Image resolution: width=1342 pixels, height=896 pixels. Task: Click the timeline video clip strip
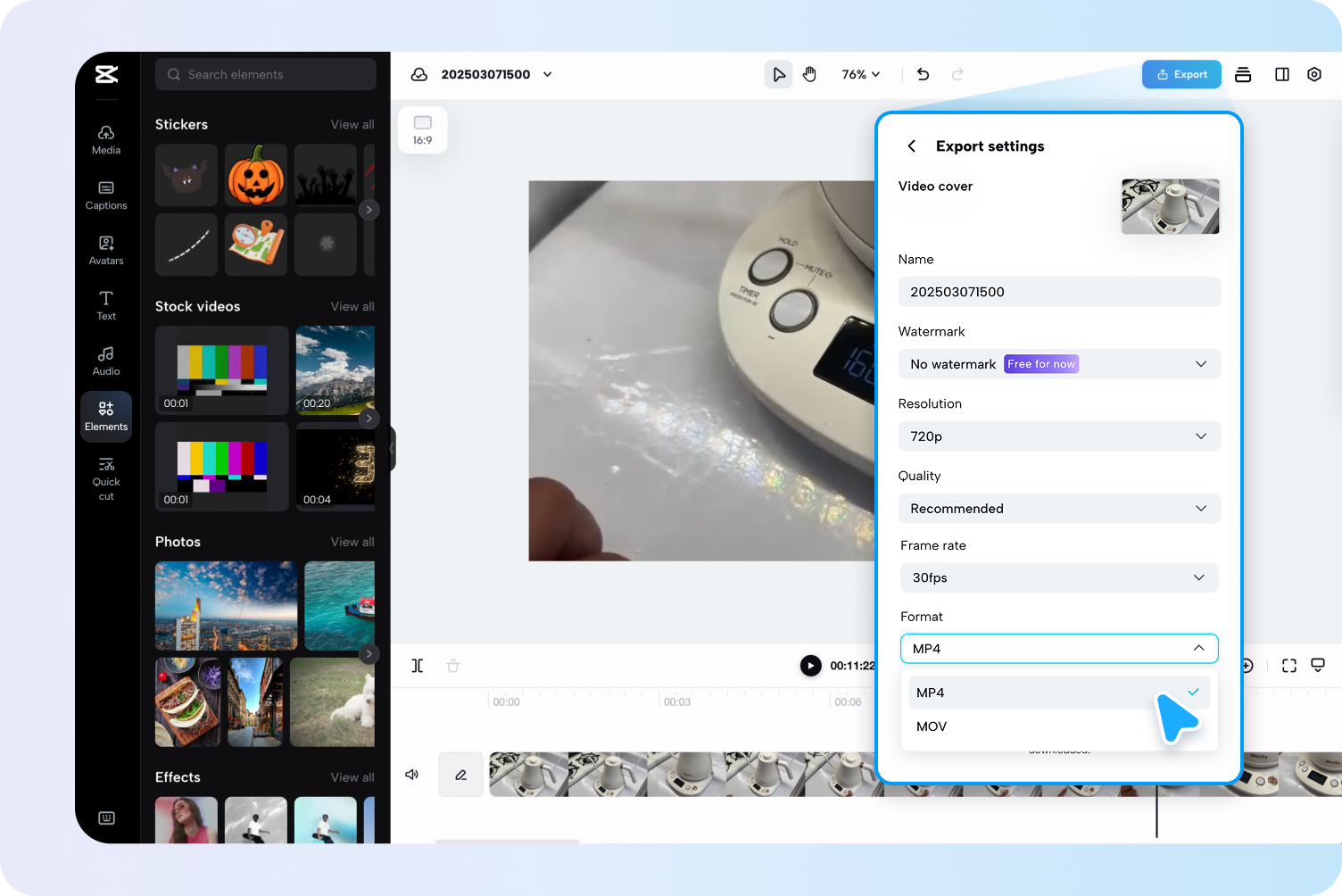click(915, 775)
